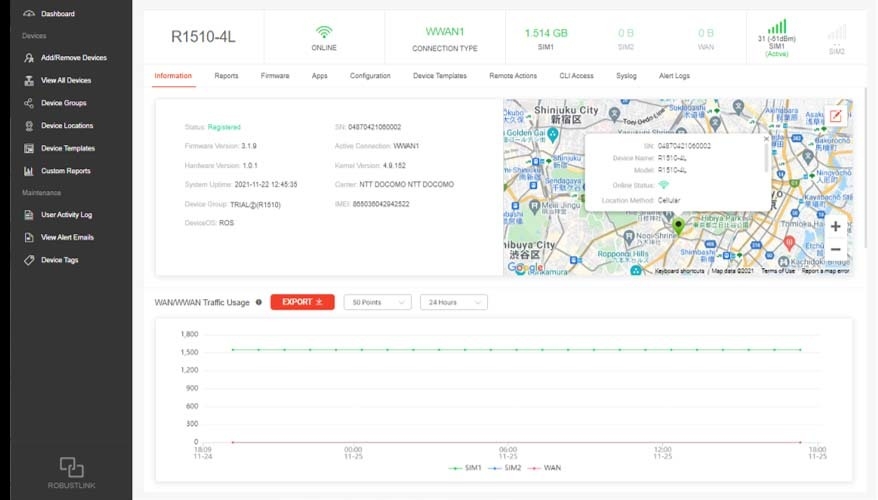
Task: Zoom out on the map
Action: 835,249
